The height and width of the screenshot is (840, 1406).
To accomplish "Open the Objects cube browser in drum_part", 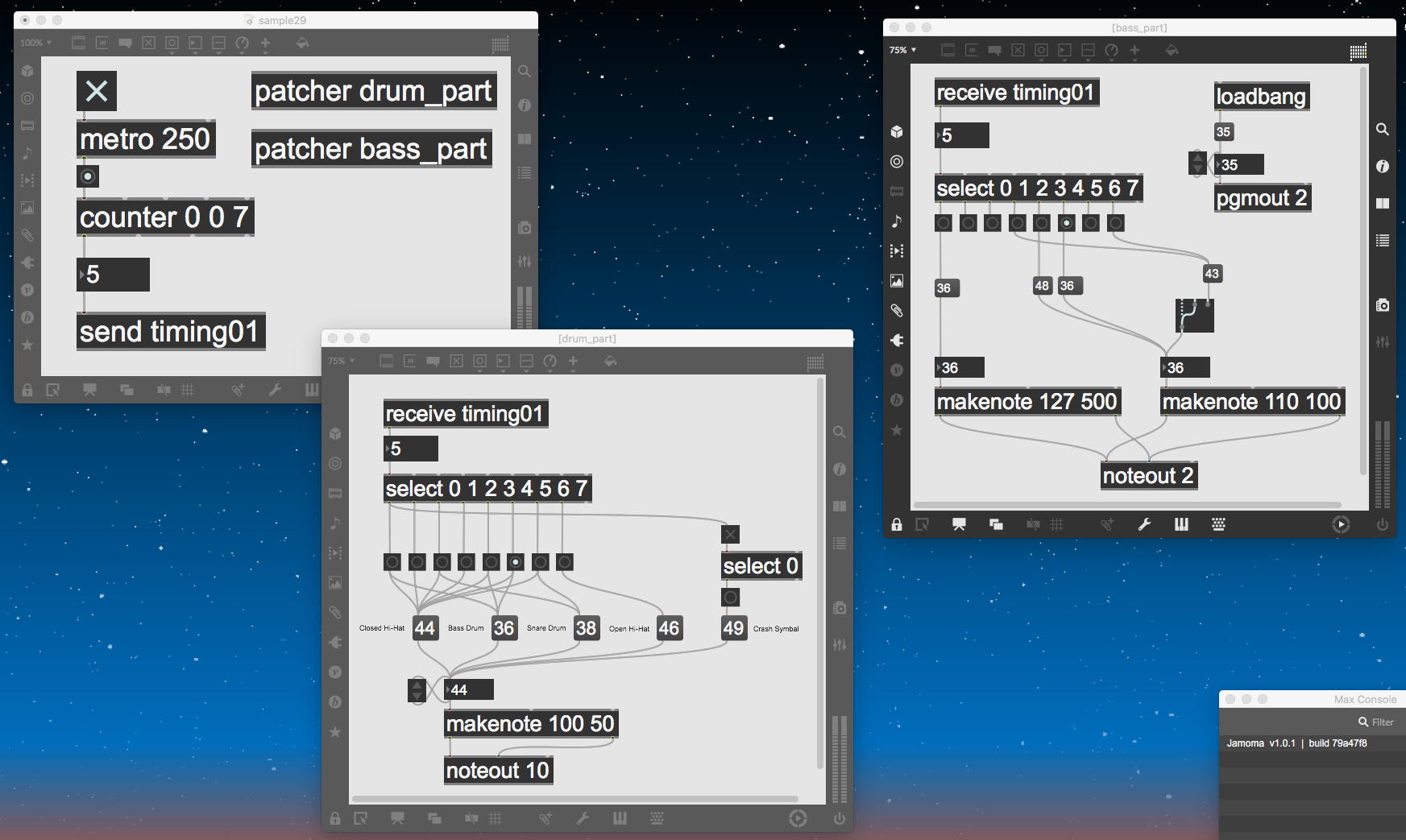I will coord(335,434).
